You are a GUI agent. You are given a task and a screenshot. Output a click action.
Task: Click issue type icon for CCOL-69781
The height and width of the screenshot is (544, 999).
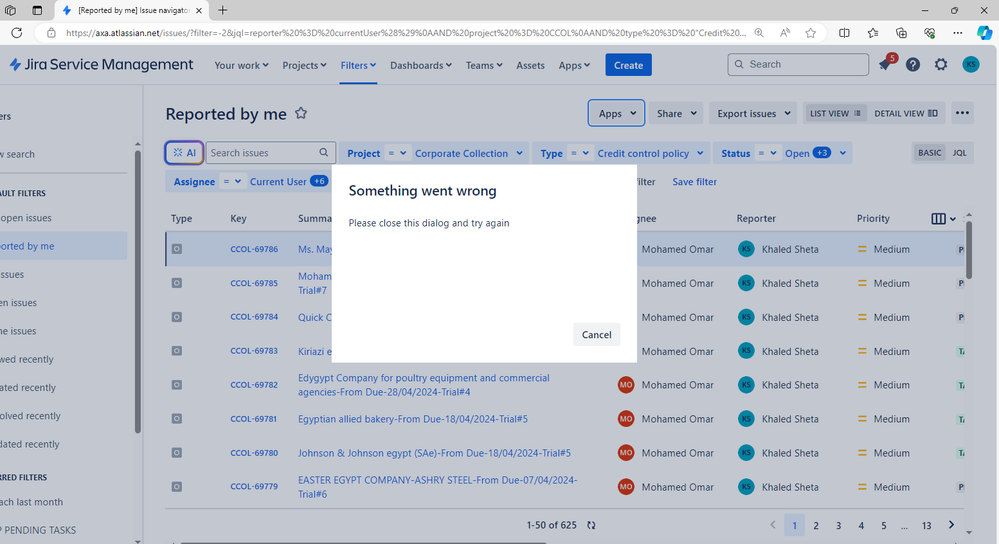(176, 419)
